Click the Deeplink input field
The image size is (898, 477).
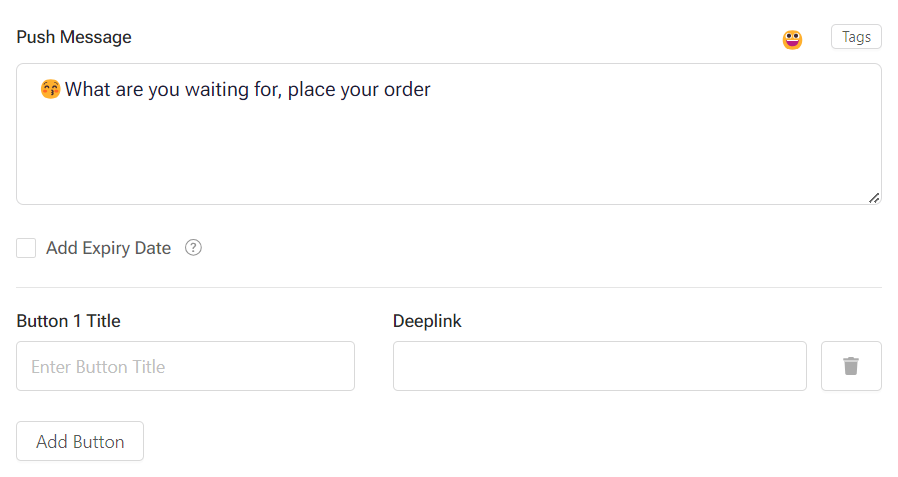tap(599, 366)
